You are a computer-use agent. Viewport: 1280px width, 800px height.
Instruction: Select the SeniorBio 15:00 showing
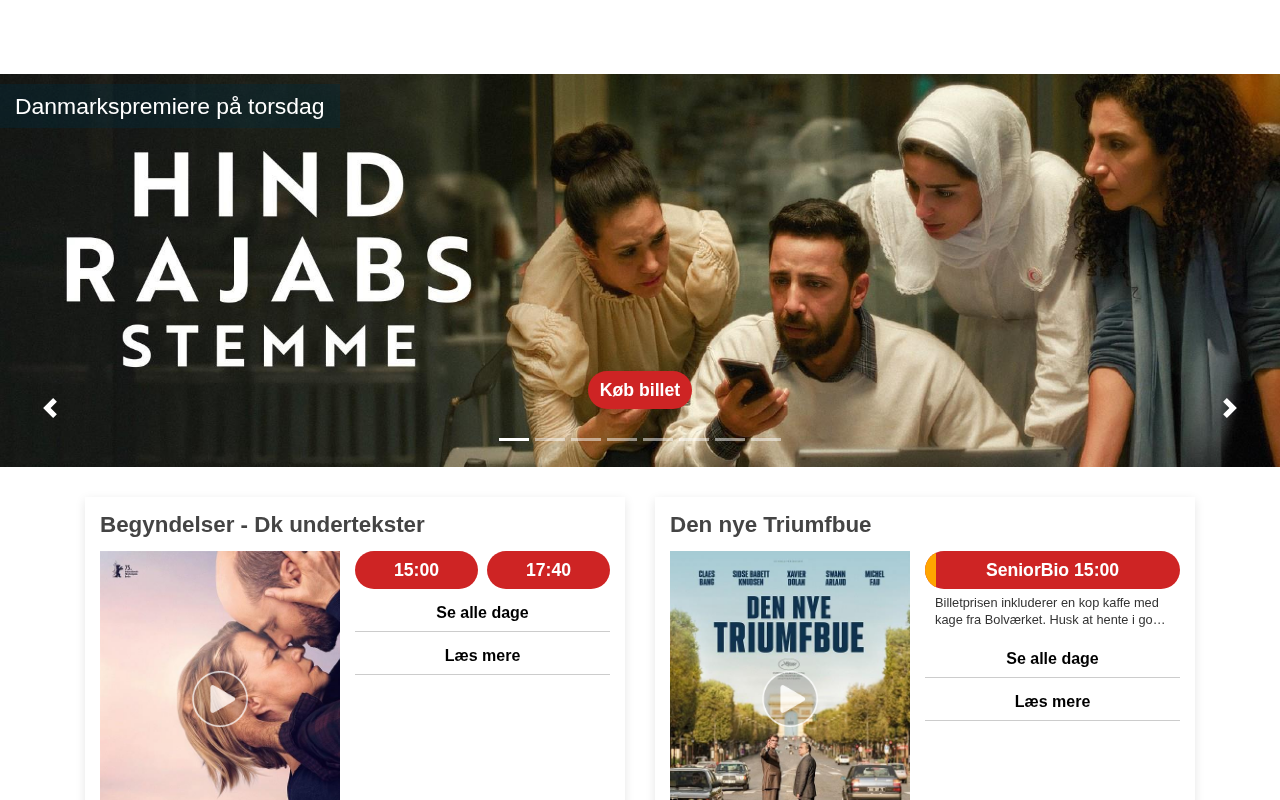coord(1052,570)
